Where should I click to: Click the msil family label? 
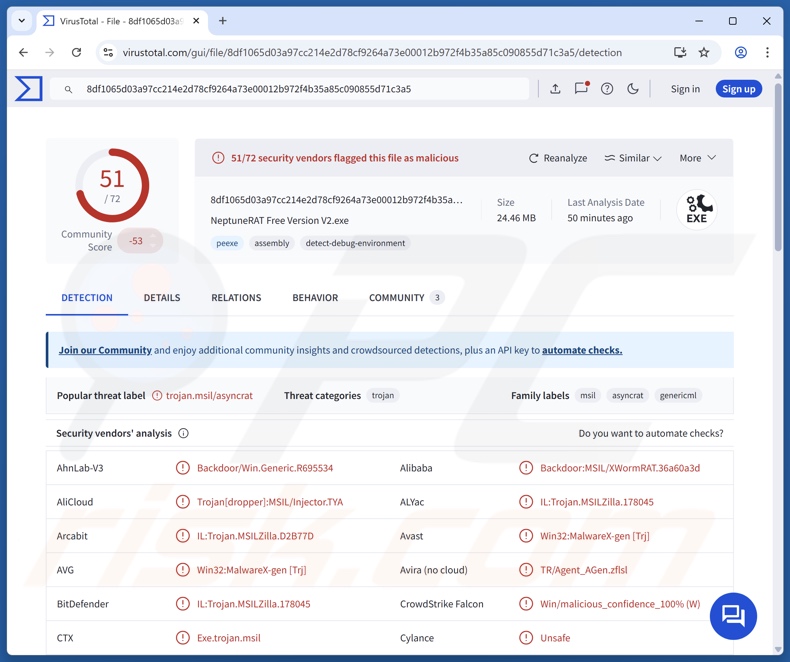pyautogui.click(x=587, y=395)
